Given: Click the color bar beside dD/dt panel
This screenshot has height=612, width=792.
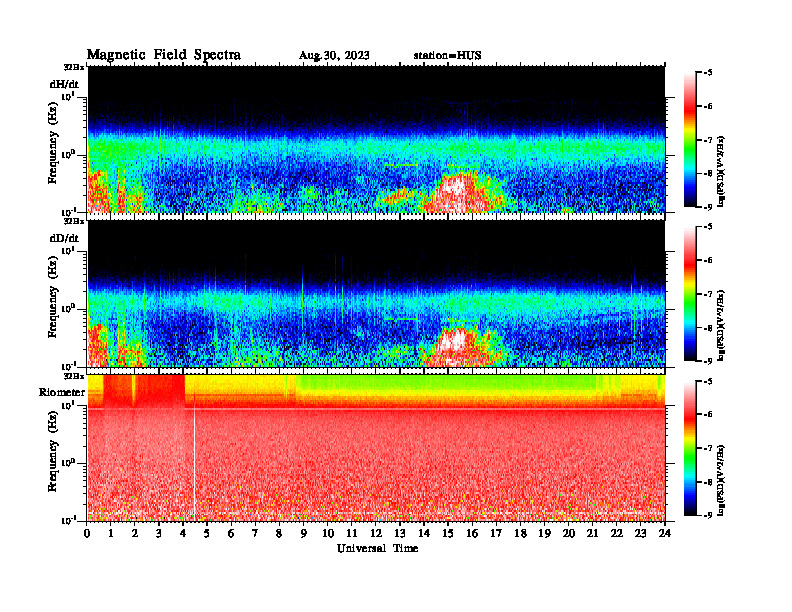Looking at the screenshot, I should (x=690, y=293).
